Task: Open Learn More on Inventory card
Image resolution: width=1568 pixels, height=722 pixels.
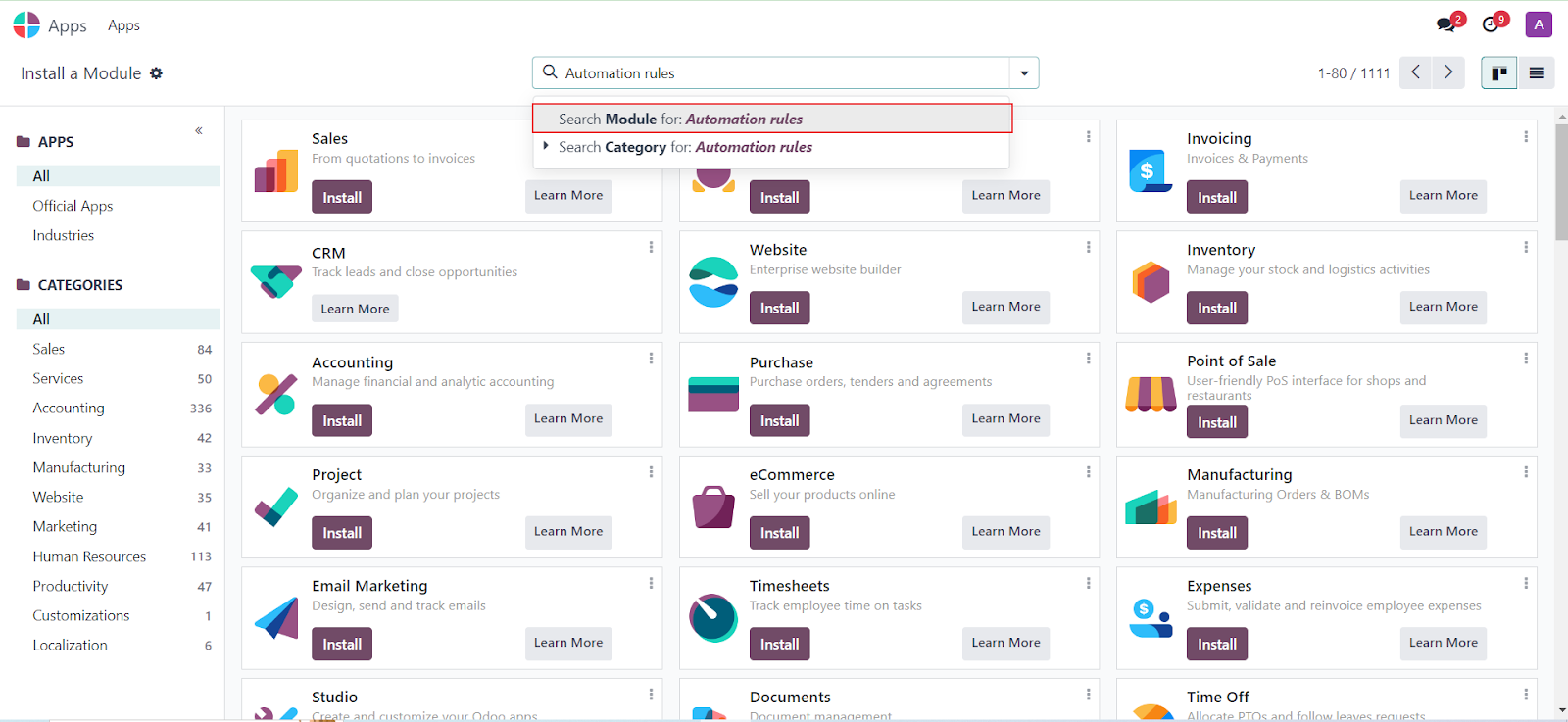Action: coord(1443,307)
